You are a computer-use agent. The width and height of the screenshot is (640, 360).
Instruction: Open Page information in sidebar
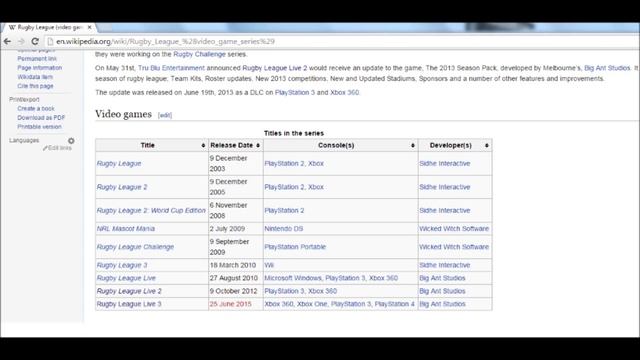40,68
